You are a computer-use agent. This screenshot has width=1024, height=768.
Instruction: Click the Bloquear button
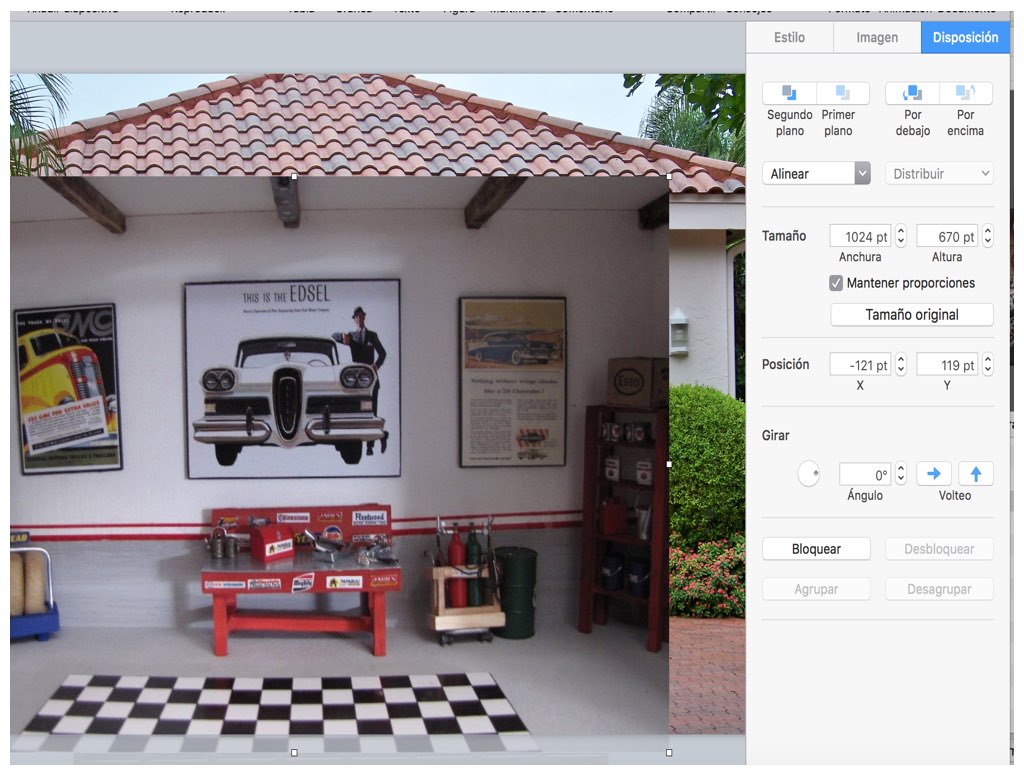pos(816,549)
